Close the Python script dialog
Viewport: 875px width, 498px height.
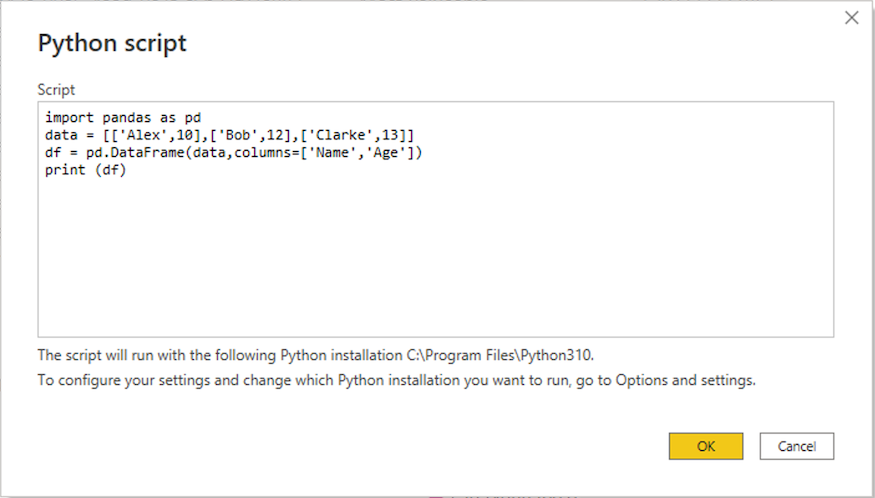852,17
